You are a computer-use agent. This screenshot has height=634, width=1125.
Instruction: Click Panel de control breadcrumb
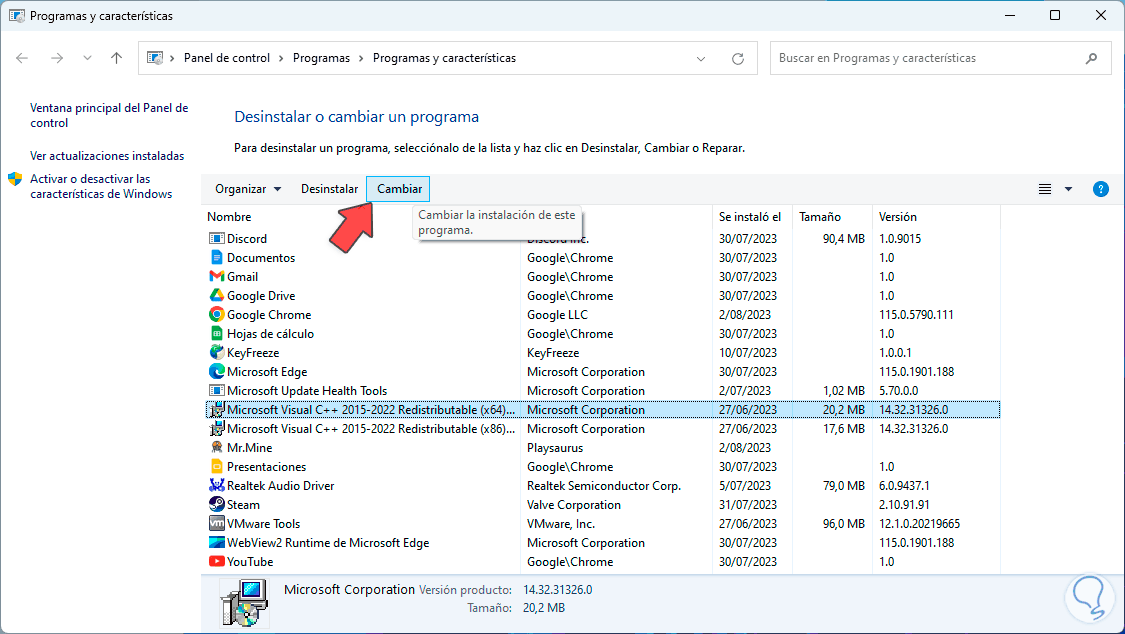click(227, 58)
